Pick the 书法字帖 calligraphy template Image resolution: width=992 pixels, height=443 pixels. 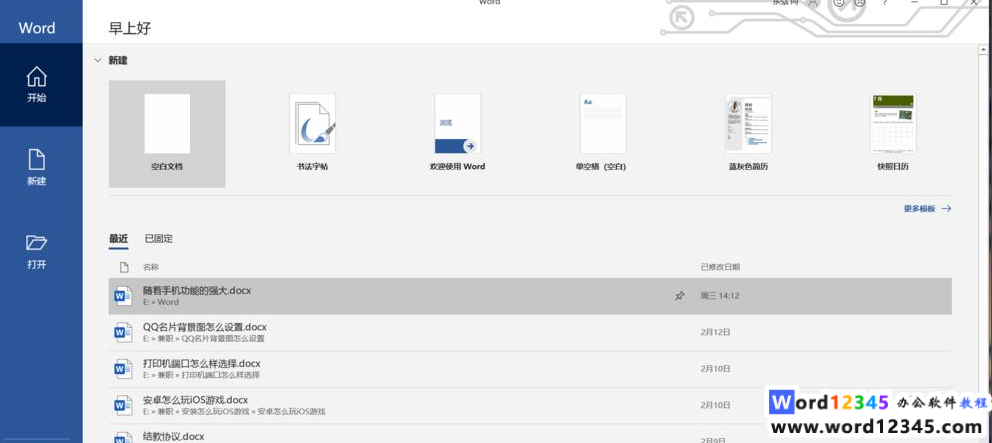point(312,134)
